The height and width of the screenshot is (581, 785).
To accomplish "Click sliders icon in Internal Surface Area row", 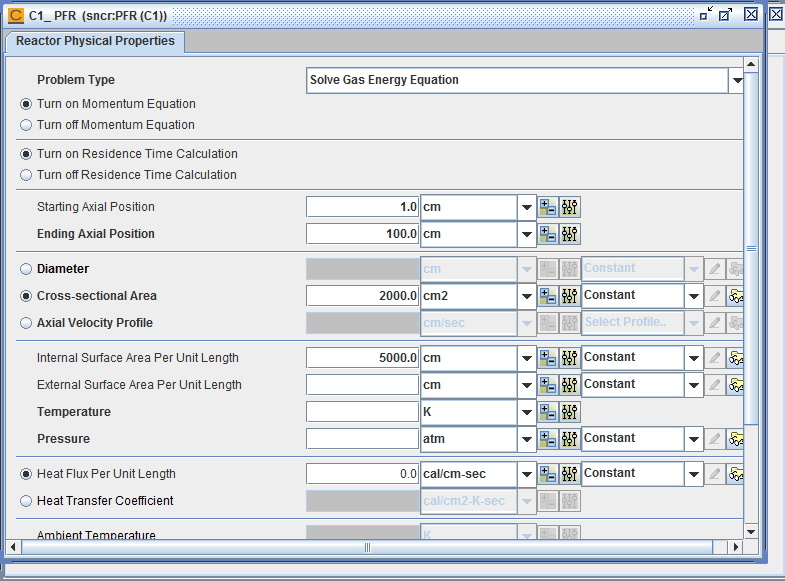I will point(570,358).
